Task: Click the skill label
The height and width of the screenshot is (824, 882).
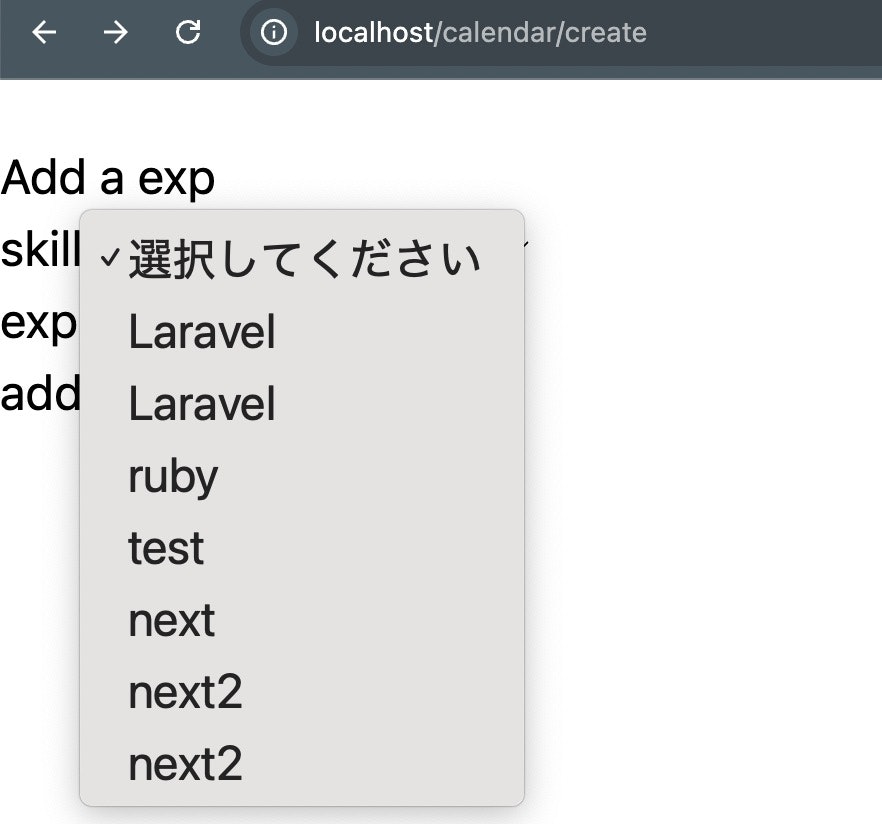Action: [40, 250]
